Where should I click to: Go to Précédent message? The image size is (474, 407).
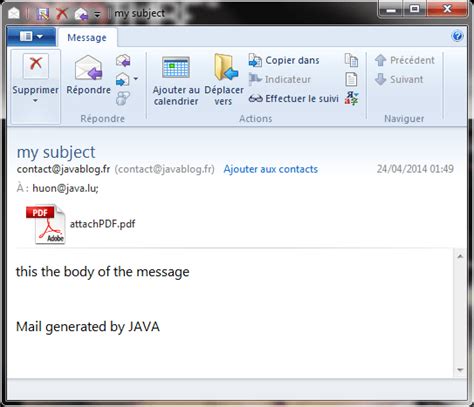[404, 60]
